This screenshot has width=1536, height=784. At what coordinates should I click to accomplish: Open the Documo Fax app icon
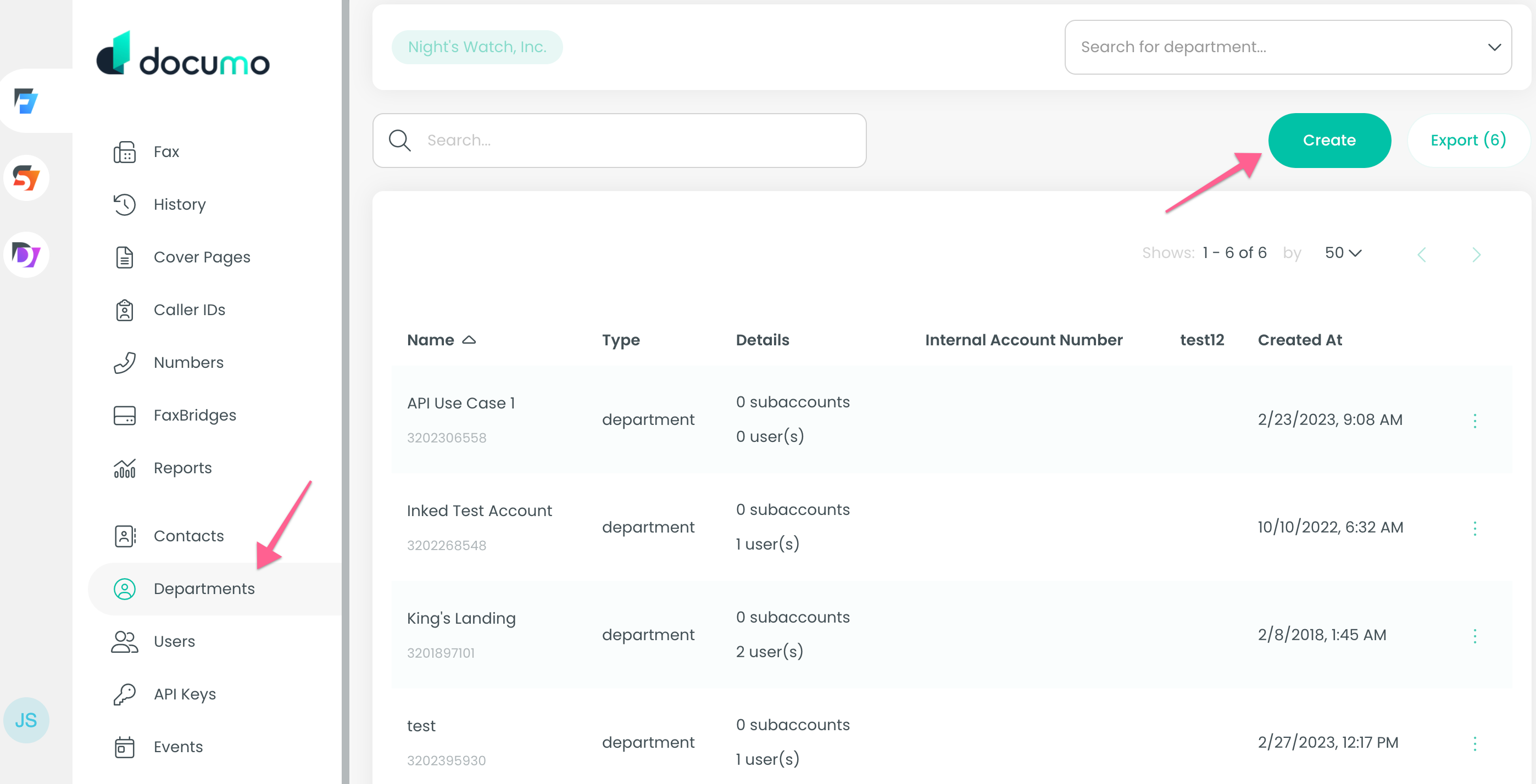(26, 100)
